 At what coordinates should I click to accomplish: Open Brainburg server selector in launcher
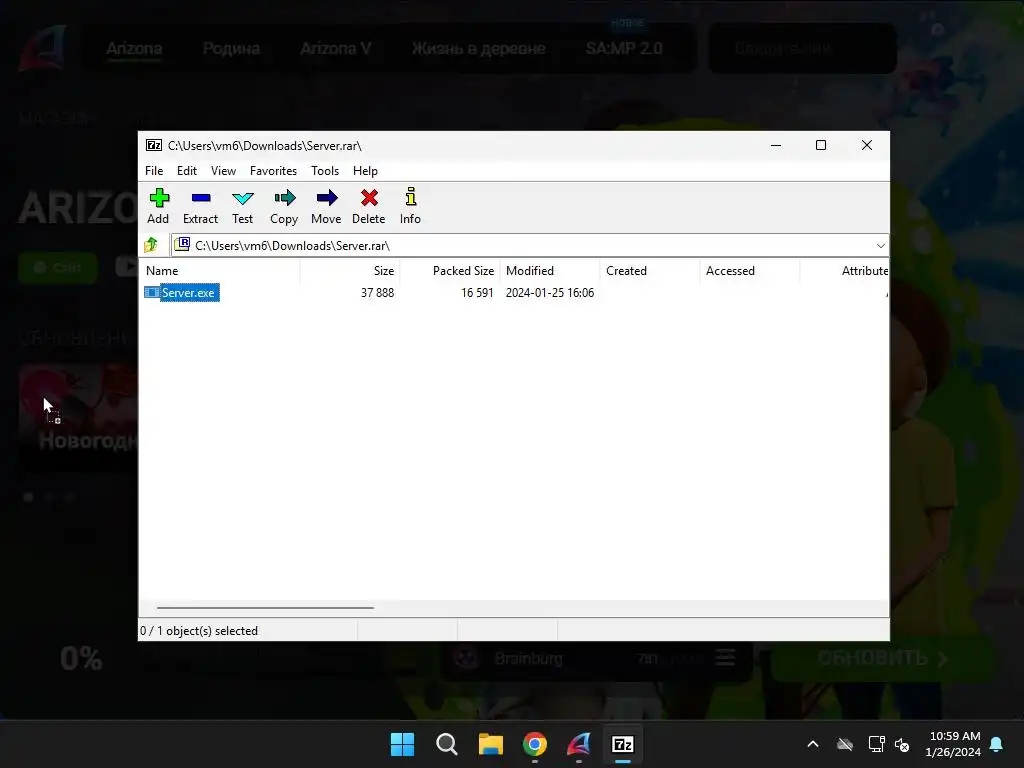(598, 658)
